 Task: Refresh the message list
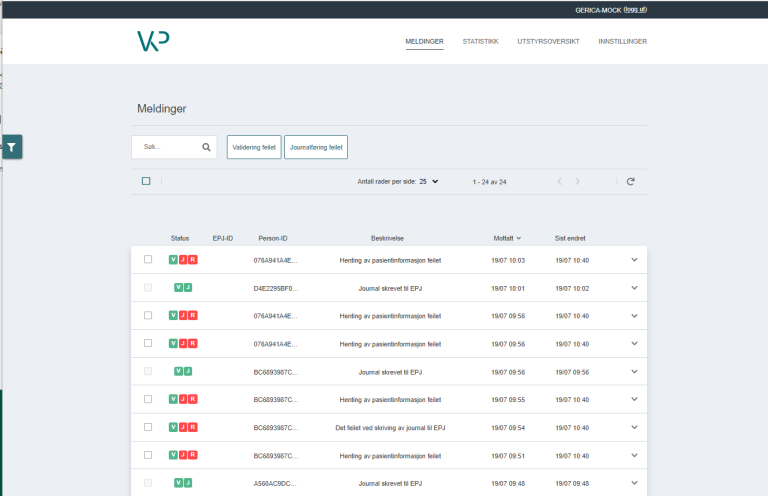coord(630,181)
